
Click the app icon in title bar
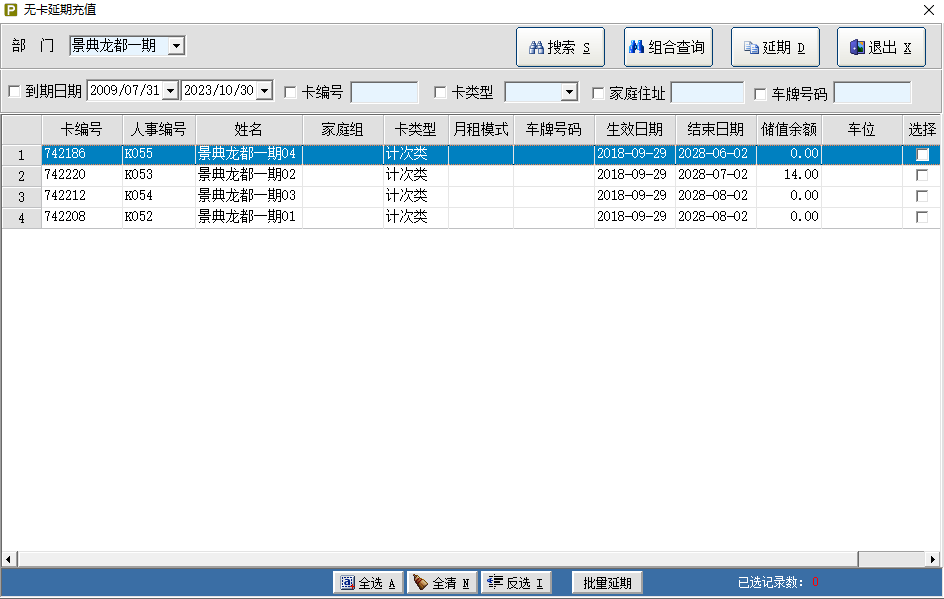click(11, 9)
